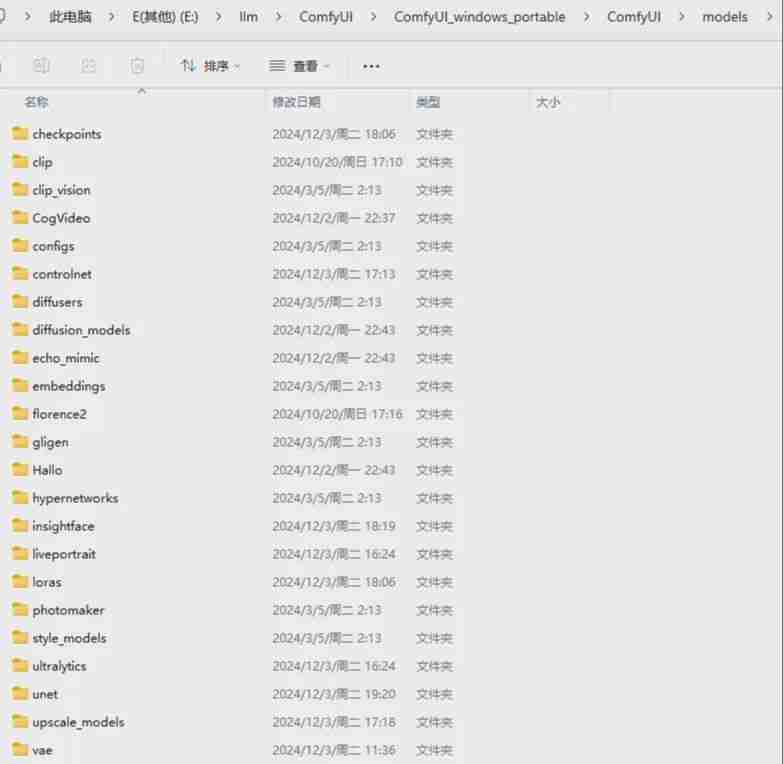The width and height of the screenshot is (783, 764).
Task: Click the controlnet date 2024/12/3 17:13
Action: tap(334, 274)
